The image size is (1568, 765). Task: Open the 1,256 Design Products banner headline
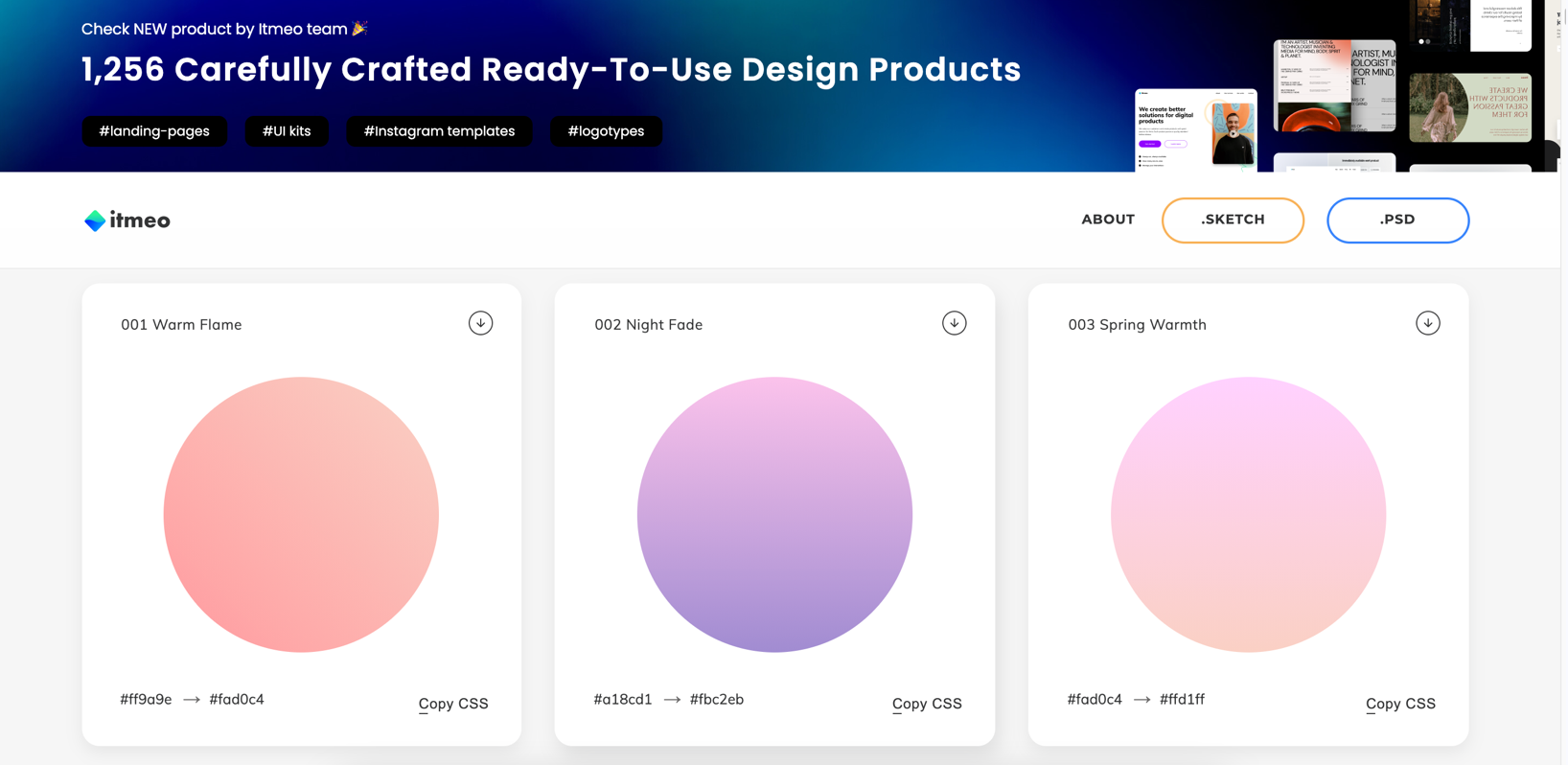[551, 69]
